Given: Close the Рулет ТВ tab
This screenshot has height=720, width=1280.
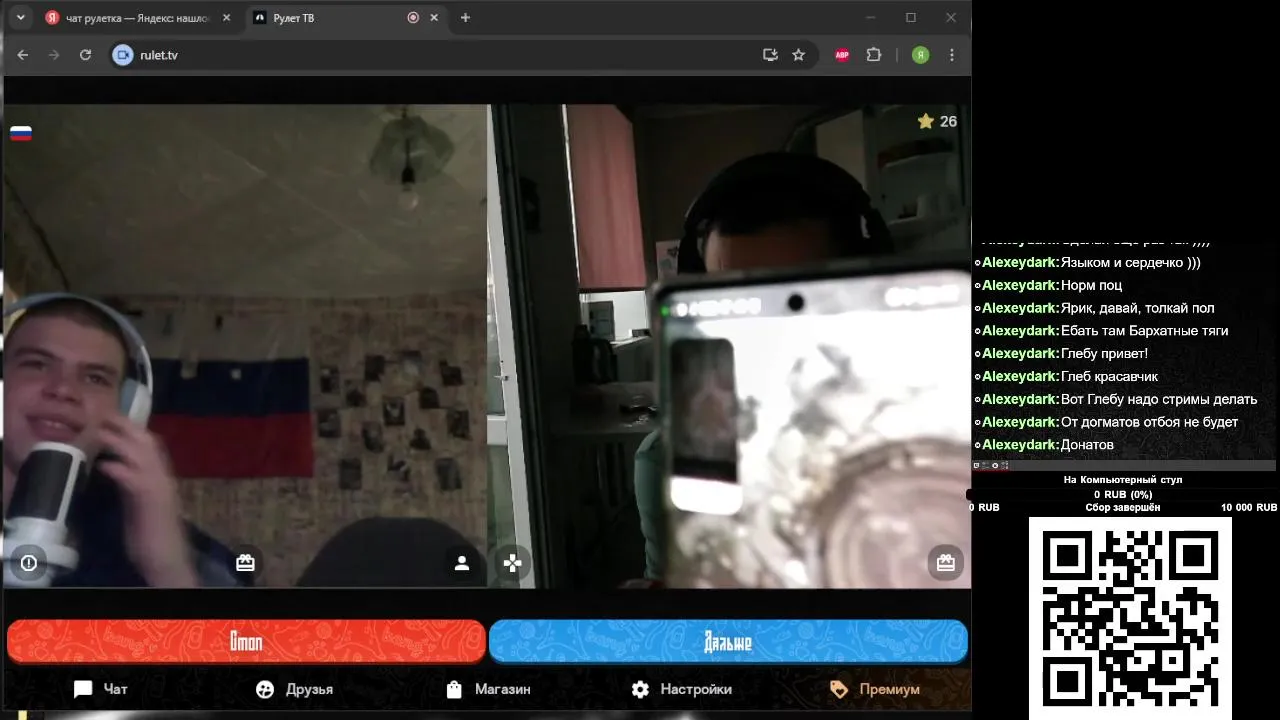Looking at the screenshot, I should coord(435,18).
